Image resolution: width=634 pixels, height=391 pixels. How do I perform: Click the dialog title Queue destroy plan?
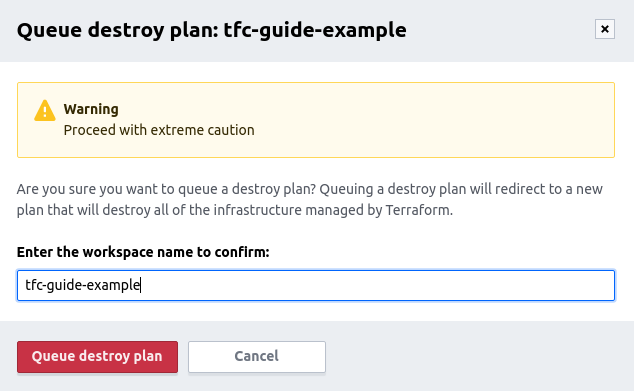117,30
